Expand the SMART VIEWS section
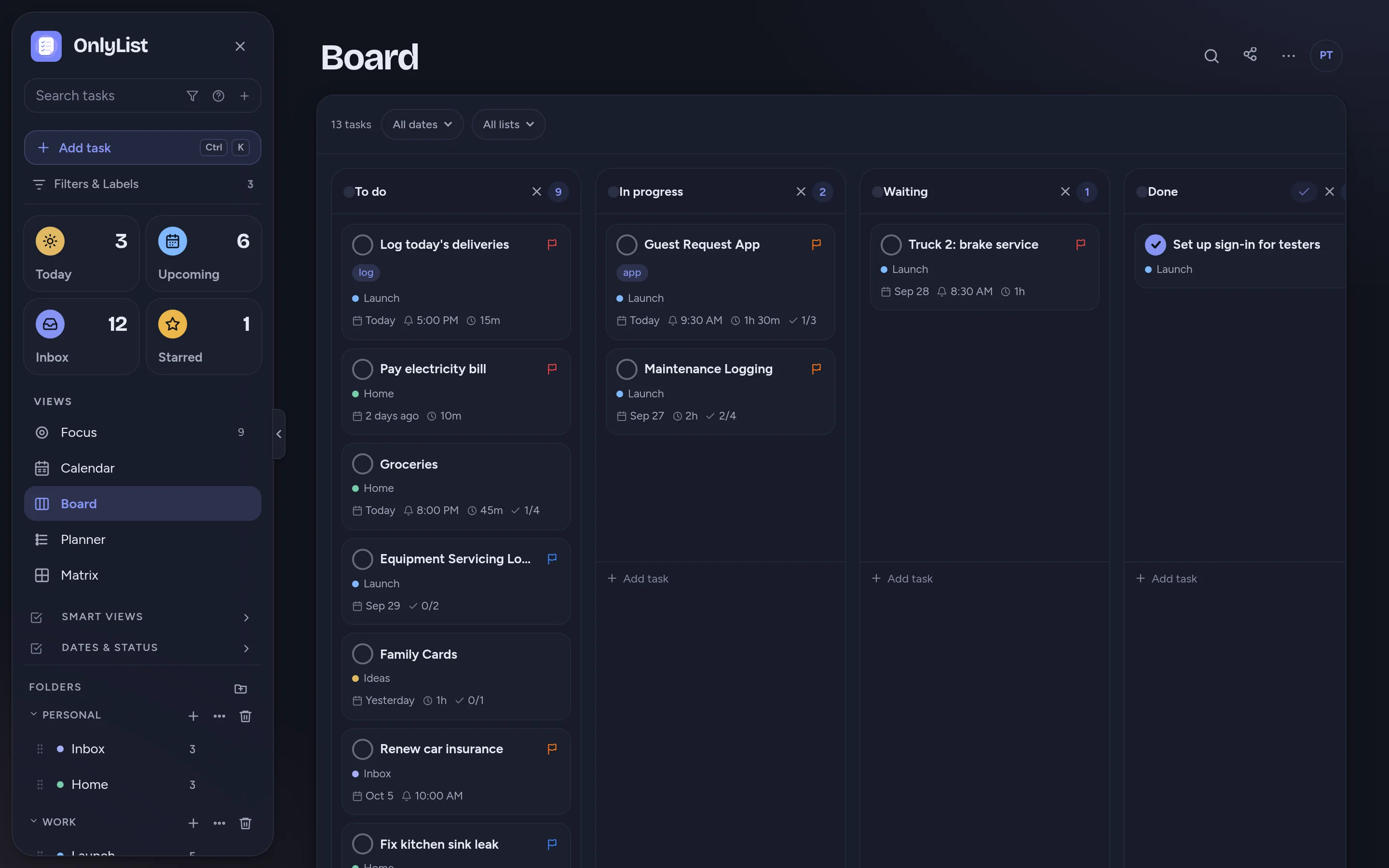The height and width of the screenshot is (868, 1389). pyautogui.click(x=142, y=617)
